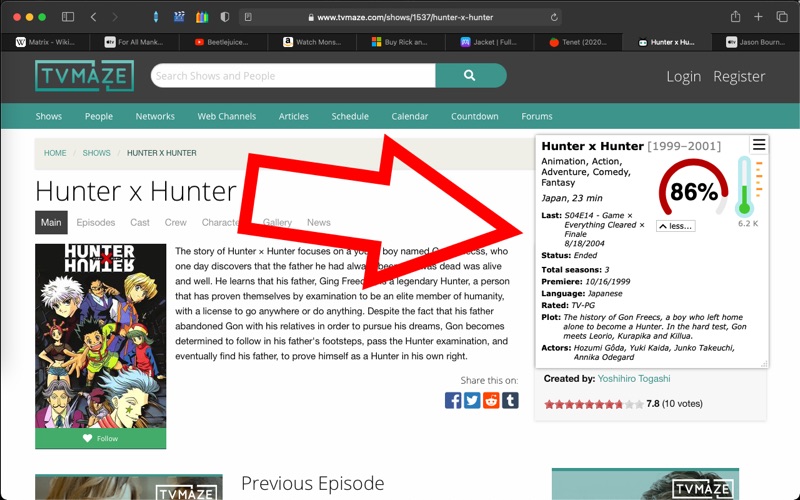Screen dimensions: 800x500
Task: Click the Safari share icon
Action: [736, 17]
